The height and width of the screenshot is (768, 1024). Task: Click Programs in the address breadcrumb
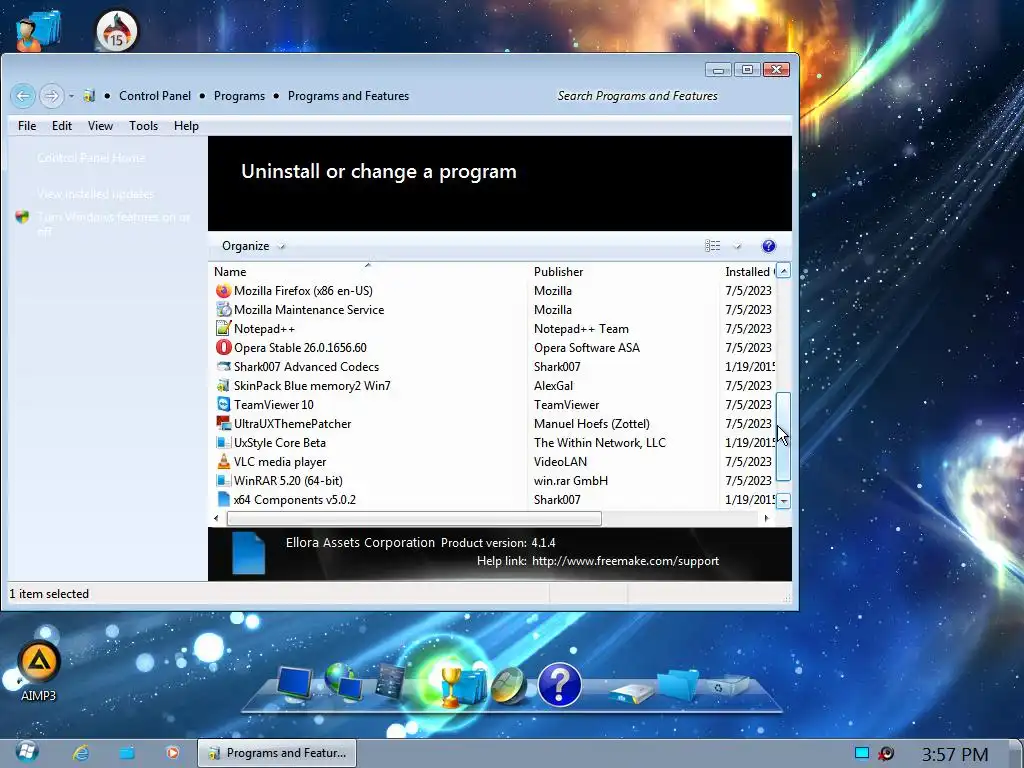click(x=239, y=96)
